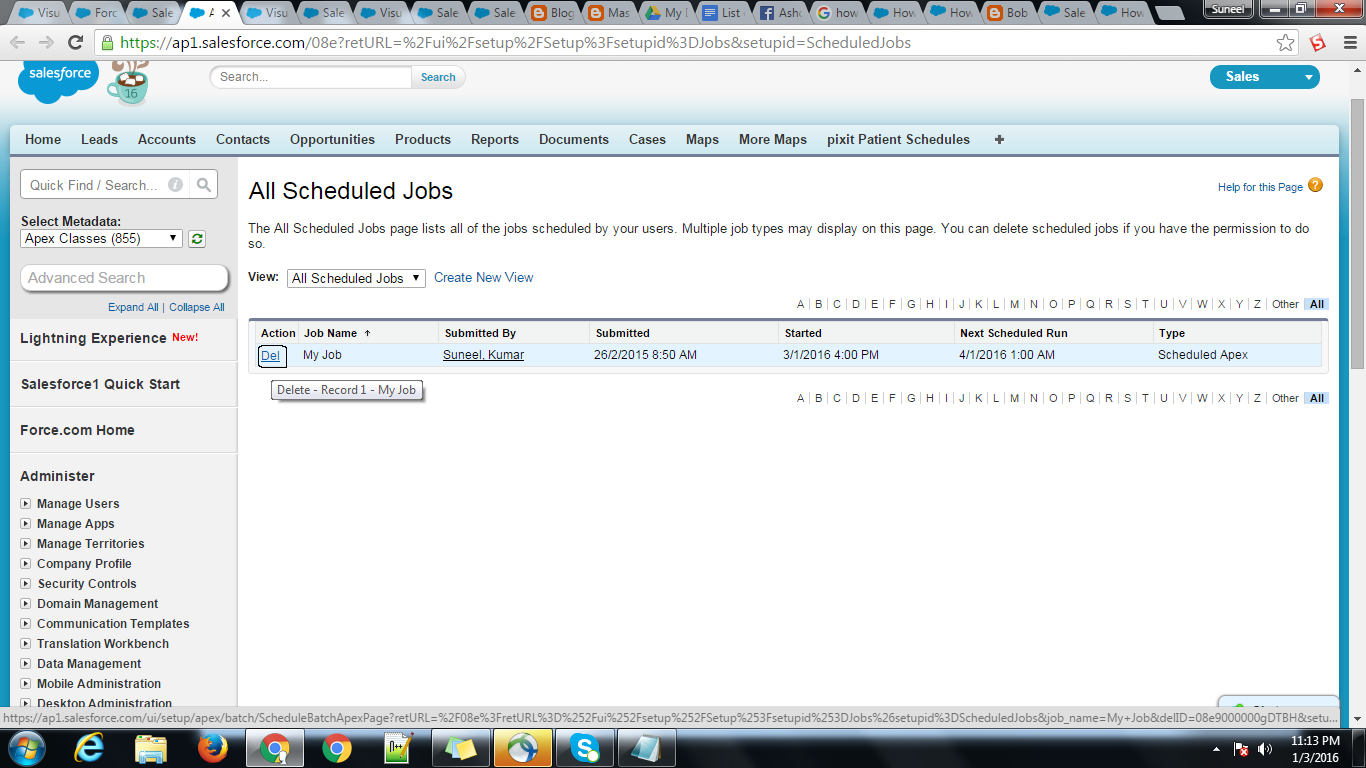The width and height of the screenshot is (1366, 768).
Task: Open Salesforce1 Quick Start in the sidebar
Action: pyautogui.click(x=100, y=384)
